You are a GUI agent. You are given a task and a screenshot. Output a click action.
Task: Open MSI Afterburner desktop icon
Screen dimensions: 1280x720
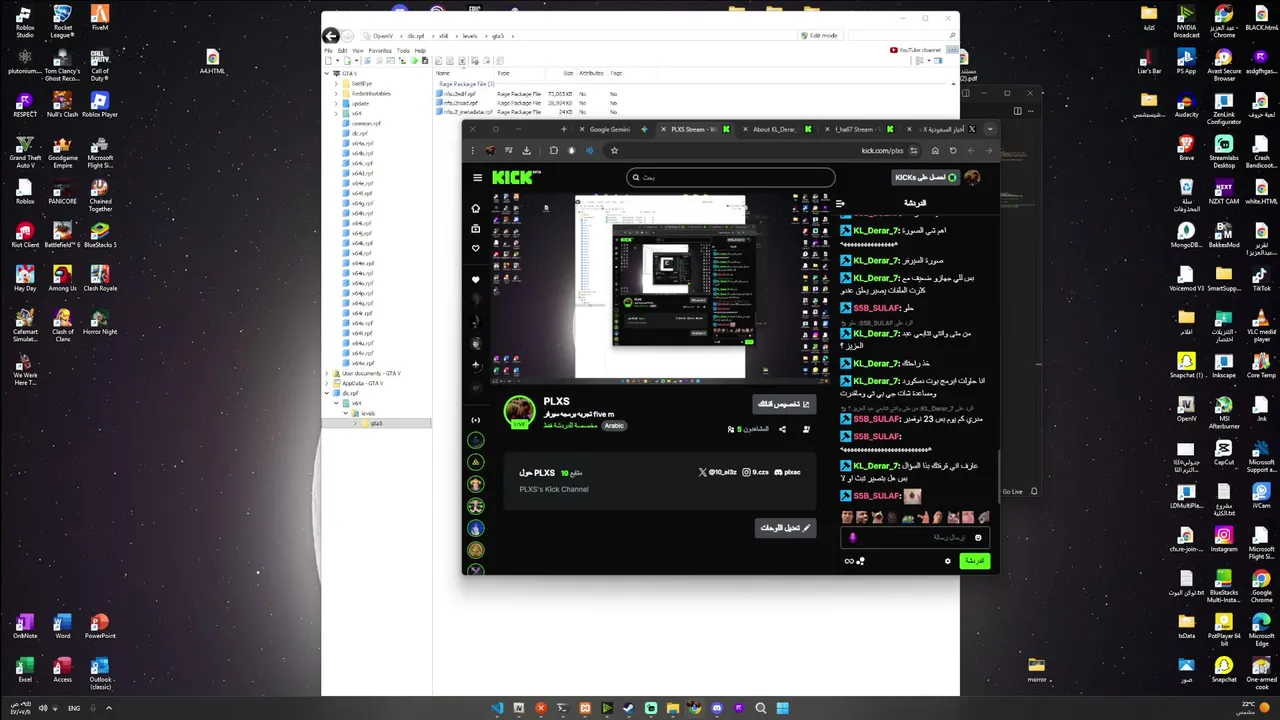[x=1224, y=412]
